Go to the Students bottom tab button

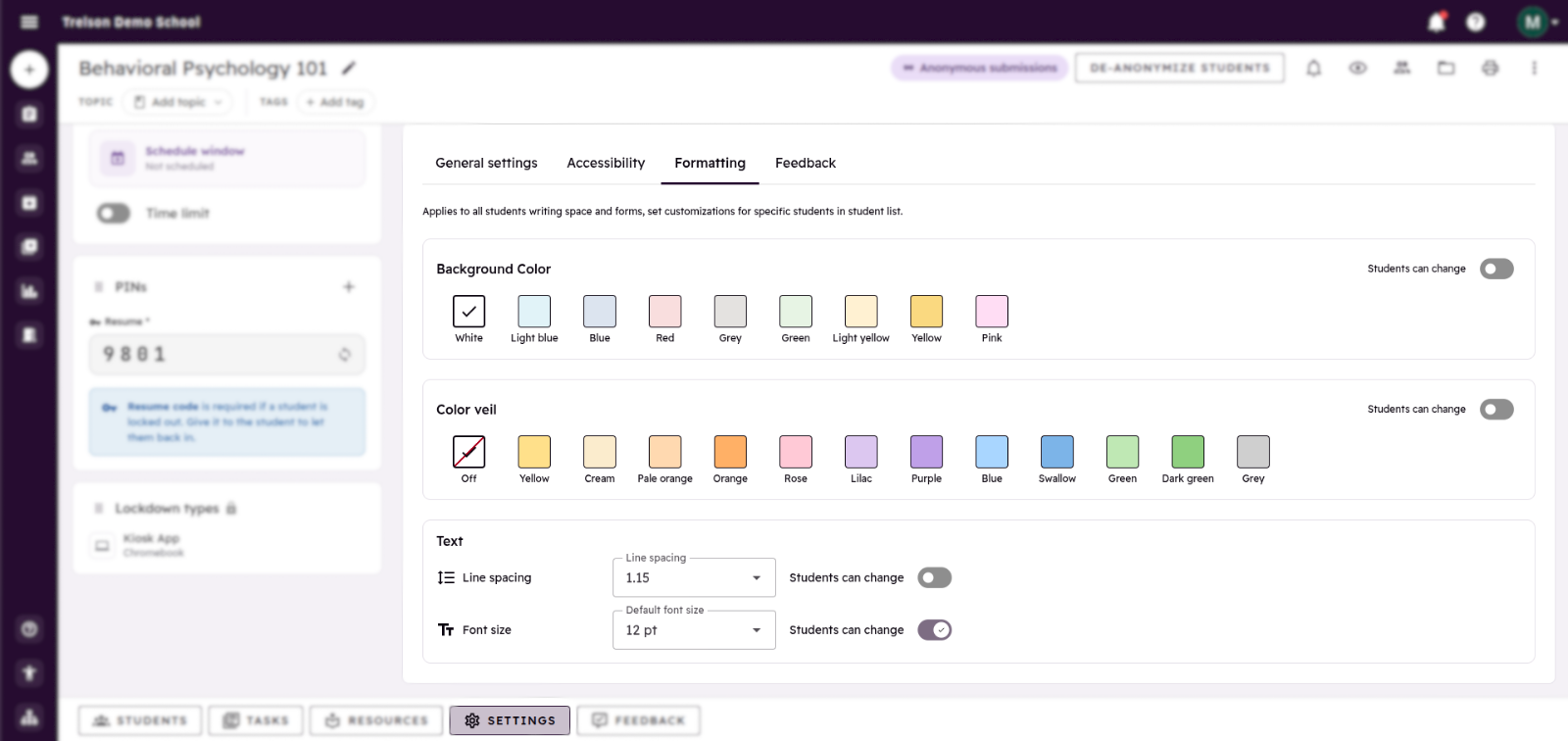click(x=140, y=720)
